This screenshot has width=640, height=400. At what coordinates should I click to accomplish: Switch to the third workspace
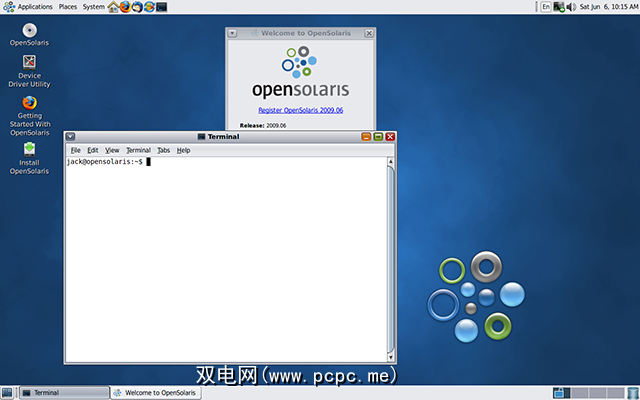click(x=598, y=393)
